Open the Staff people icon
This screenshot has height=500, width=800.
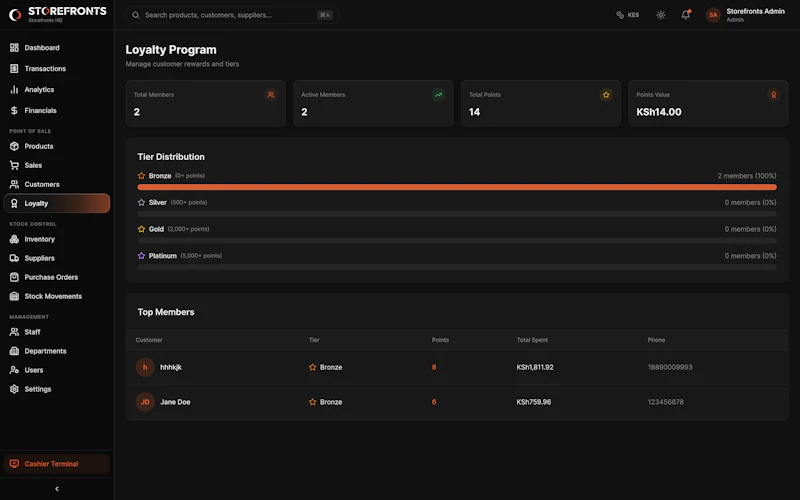[x=14, y=332]
